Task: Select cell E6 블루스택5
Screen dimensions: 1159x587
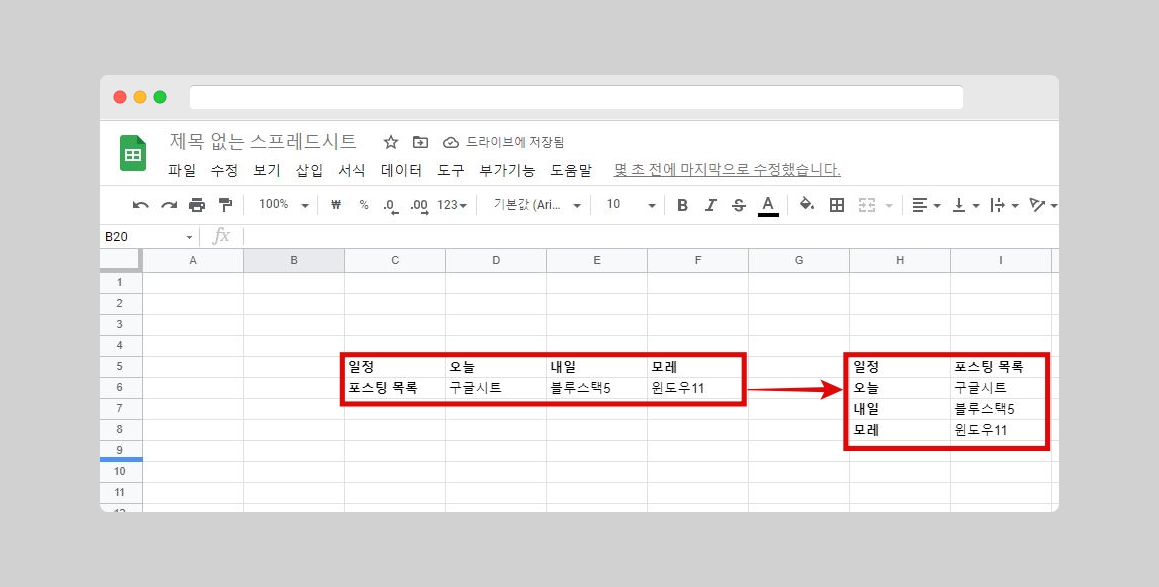Action: [x=597, y=388]
